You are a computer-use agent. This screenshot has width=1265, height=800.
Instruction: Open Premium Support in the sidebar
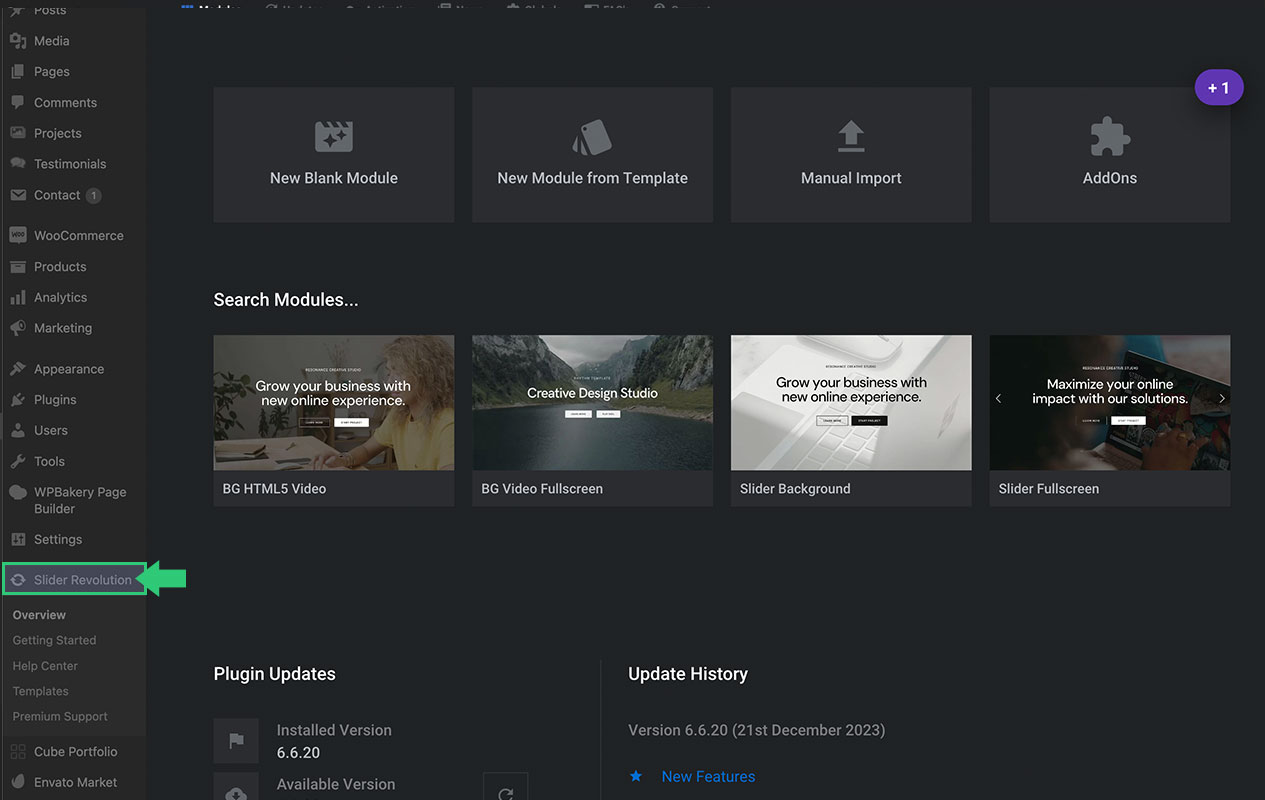pyautogui.click(x=60, y=717)
